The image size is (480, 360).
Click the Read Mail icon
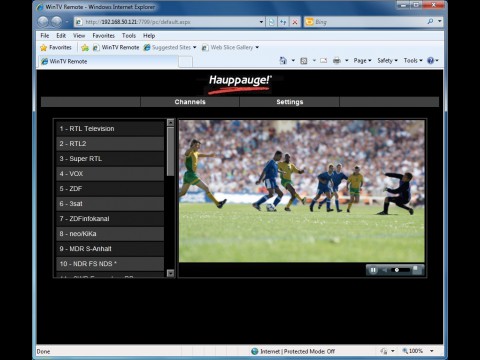tap(323, 61)
